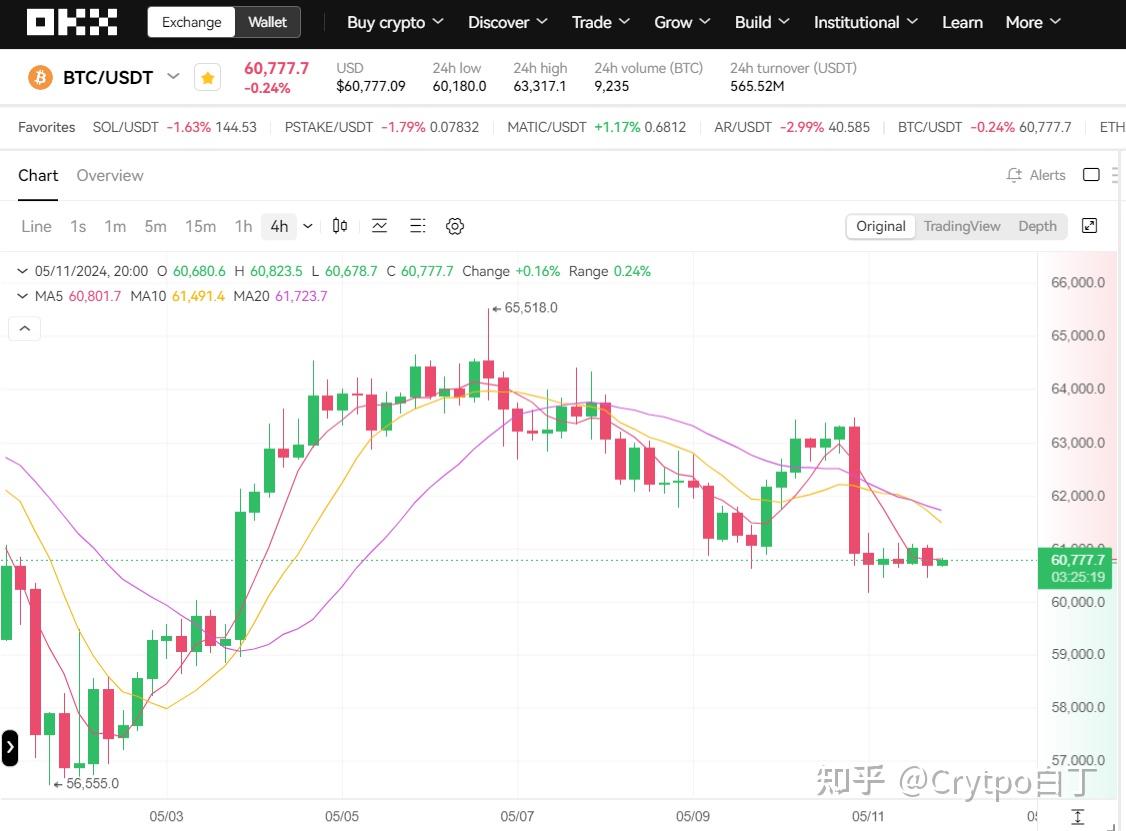Click the Bitcoin coin icon beside BTC/USDT
The image size is (1126, 831).
point(39,76)
